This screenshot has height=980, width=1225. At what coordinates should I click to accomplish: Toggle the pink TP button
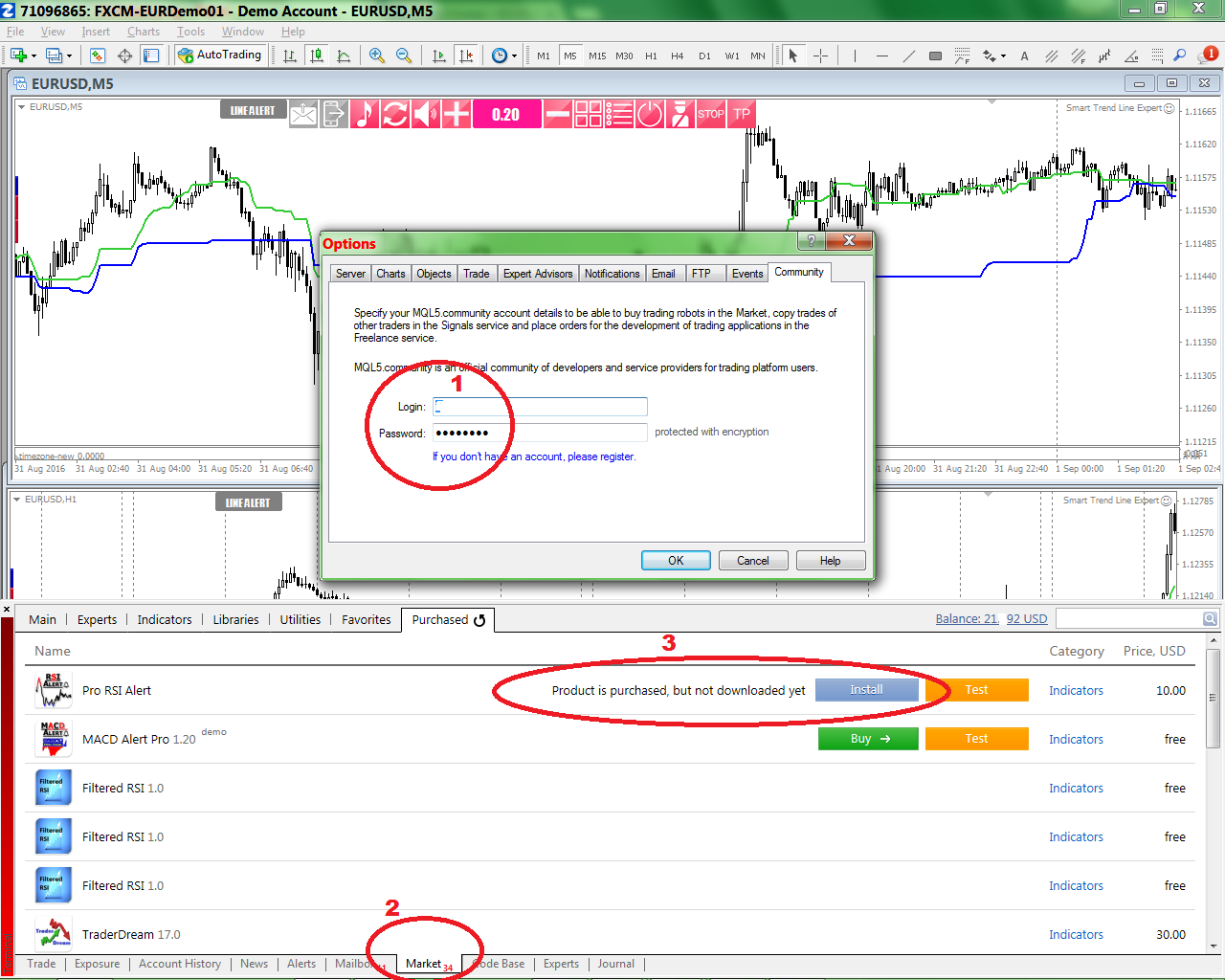[742, 114]
